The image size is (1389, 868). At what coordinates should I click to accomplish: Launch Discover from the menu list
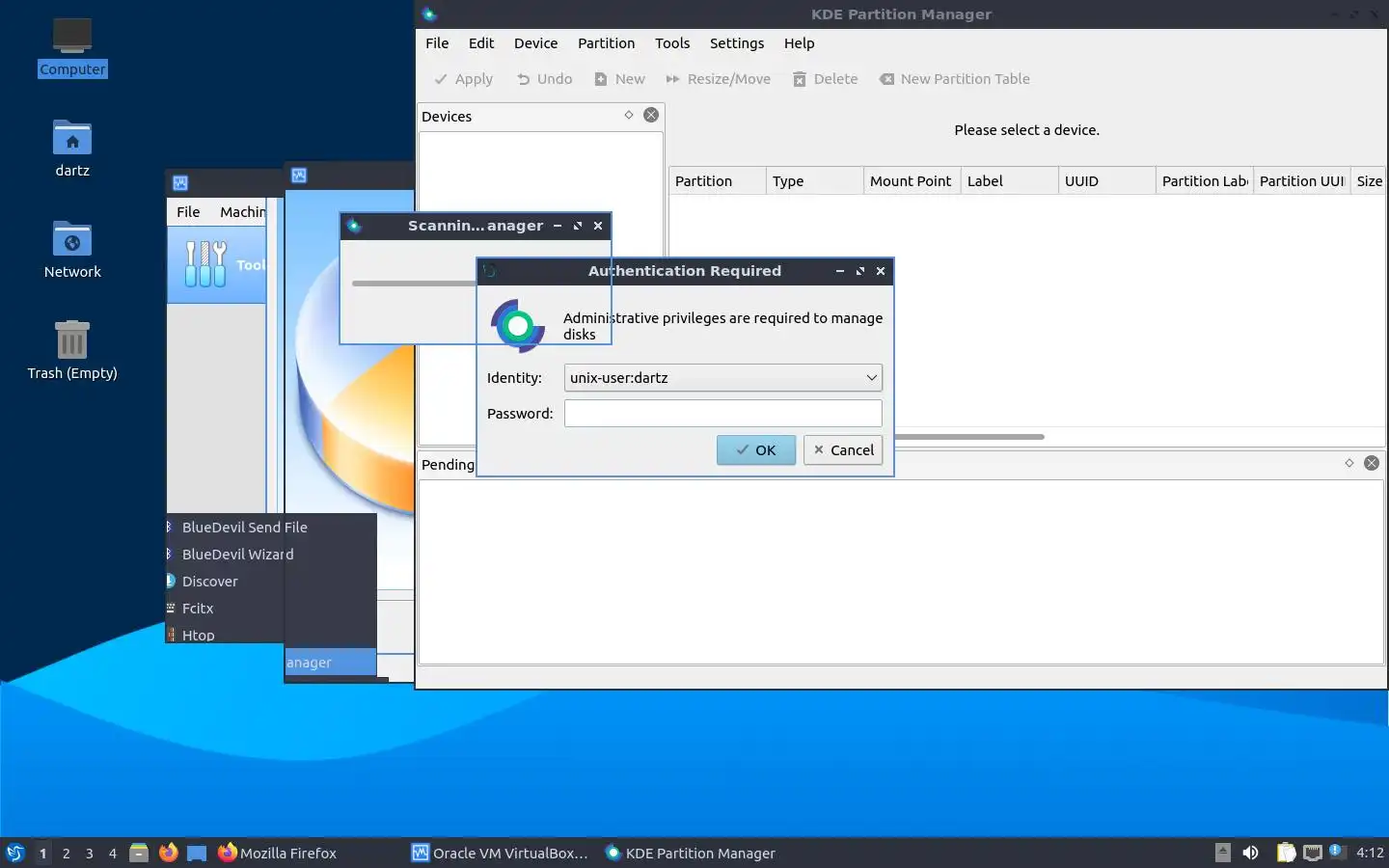point(209,582)
